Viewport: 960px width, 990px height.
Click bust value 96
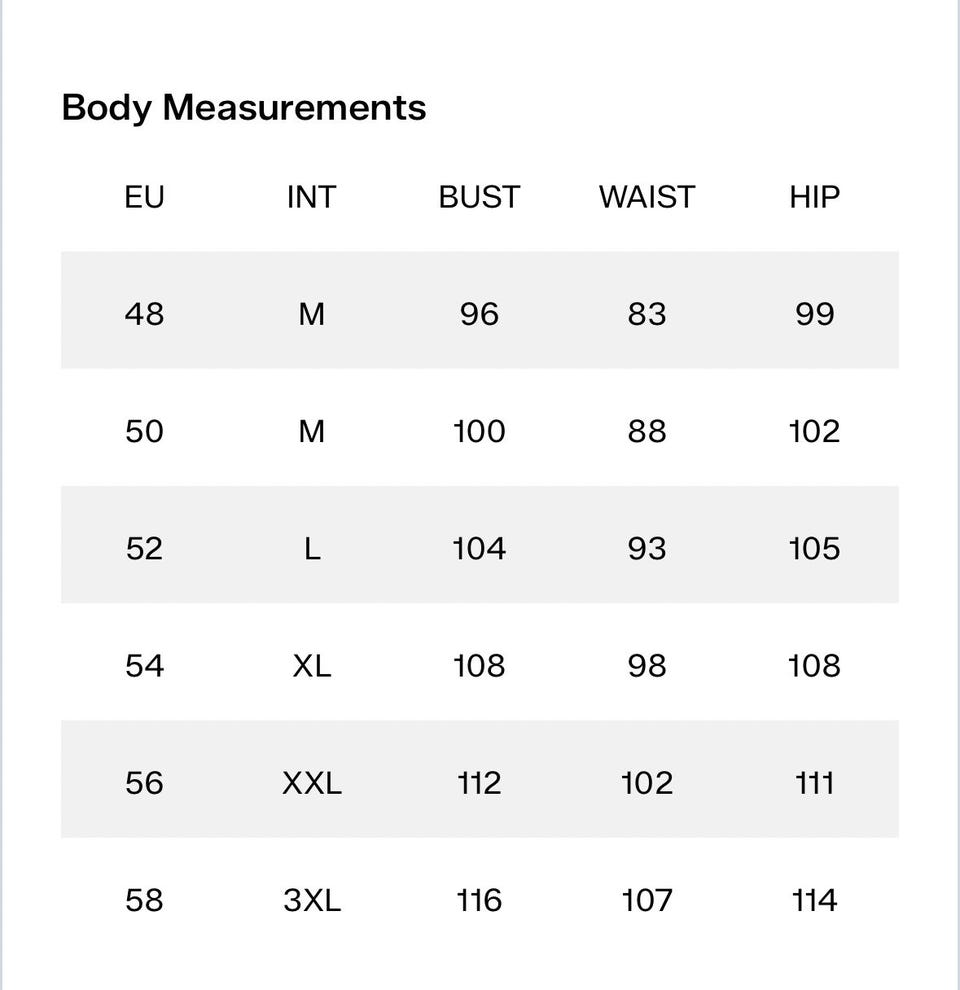pos(479,314)
